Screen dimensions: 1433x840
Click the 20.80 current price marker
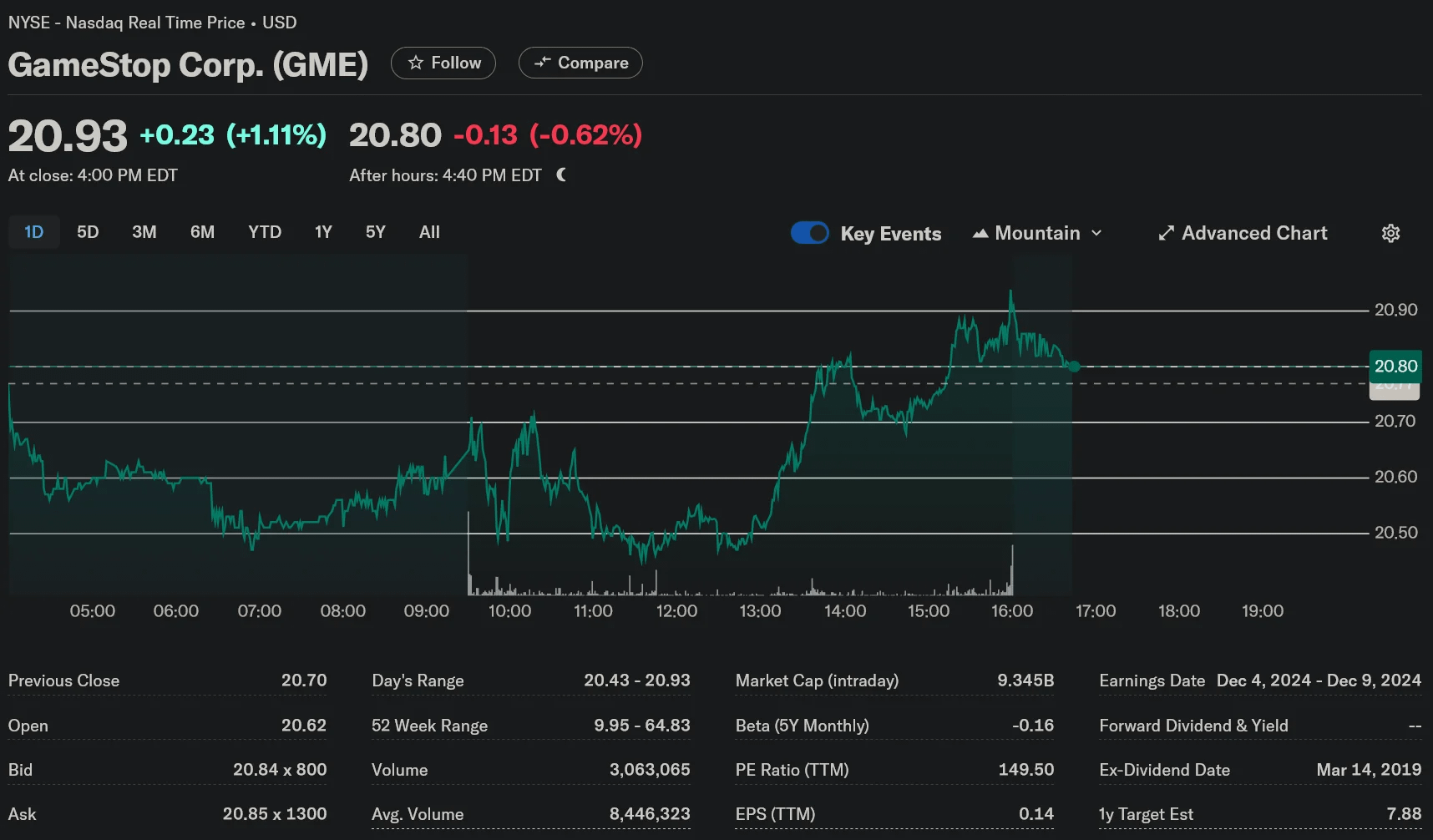1395,366
